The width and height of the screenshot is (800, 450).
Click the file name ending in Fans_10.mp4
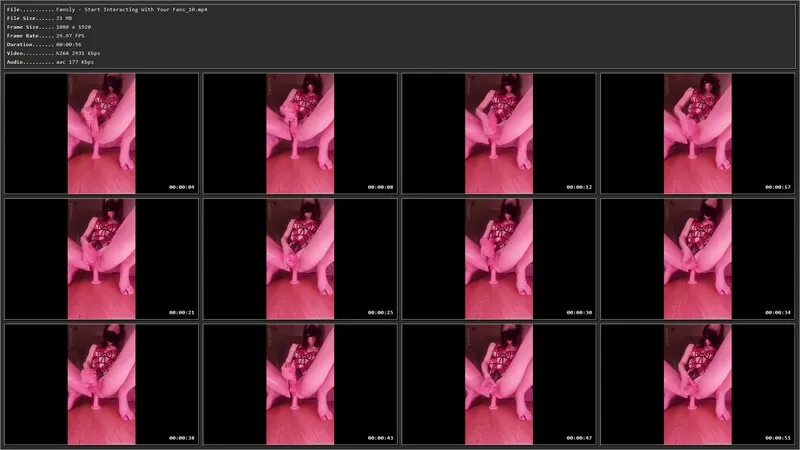pos(132,10)
